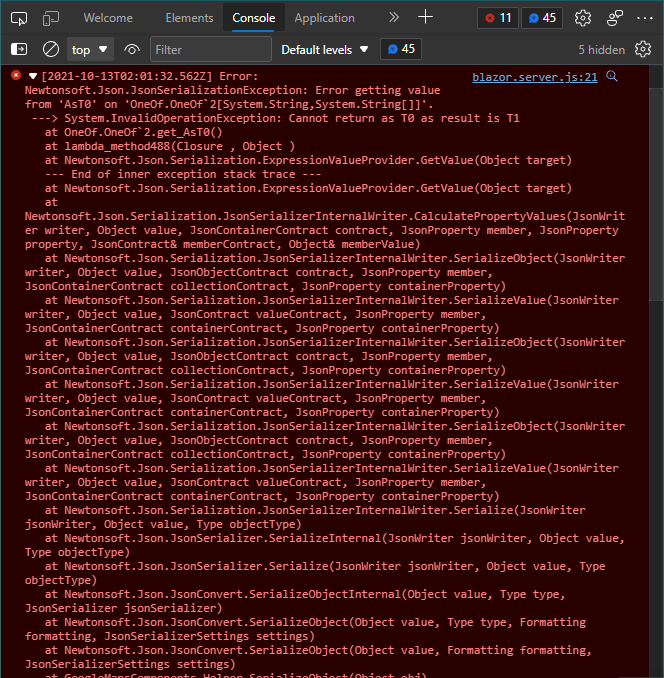The width and height of the screenshot is (664, 678).
Task: Click the 'Cannot return as T0' exception line
Action: pos(275,118)
